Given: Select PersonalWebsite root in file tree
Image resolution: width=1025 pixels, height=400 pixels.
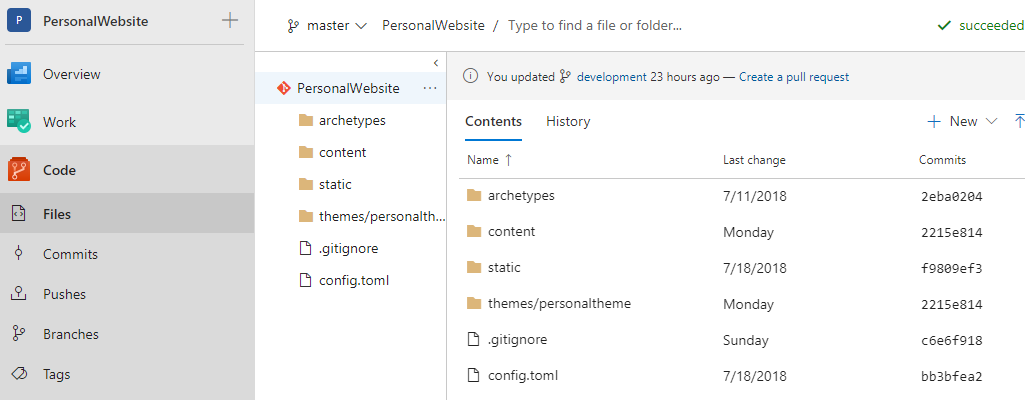Looking at the screenshot, I should (x=350, y=88).
